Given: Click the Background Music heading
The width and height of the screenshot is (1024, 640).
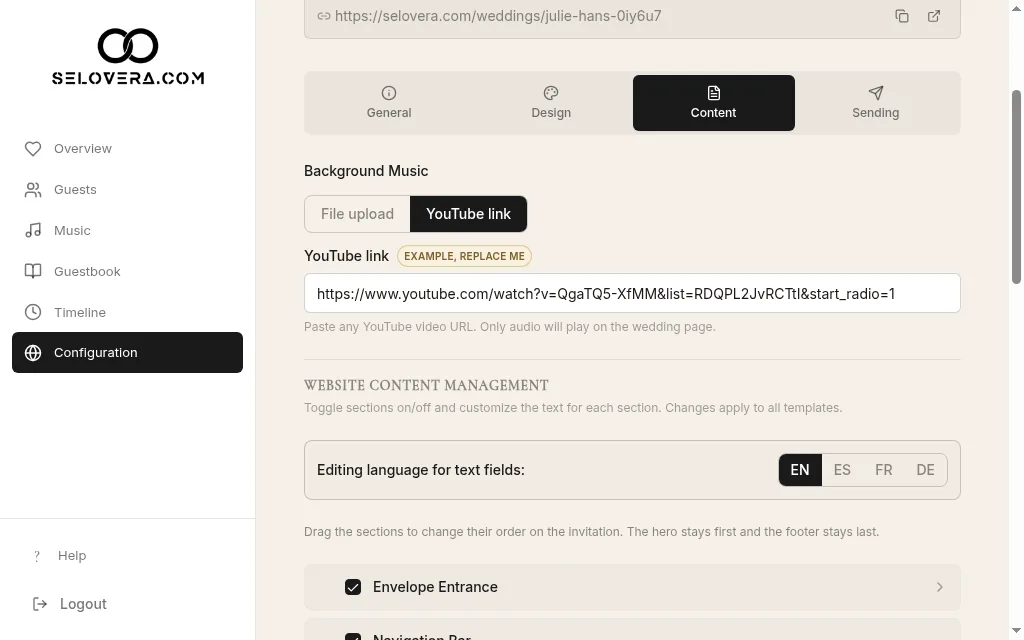Looking at the screenshot, I should coord(366,171).
